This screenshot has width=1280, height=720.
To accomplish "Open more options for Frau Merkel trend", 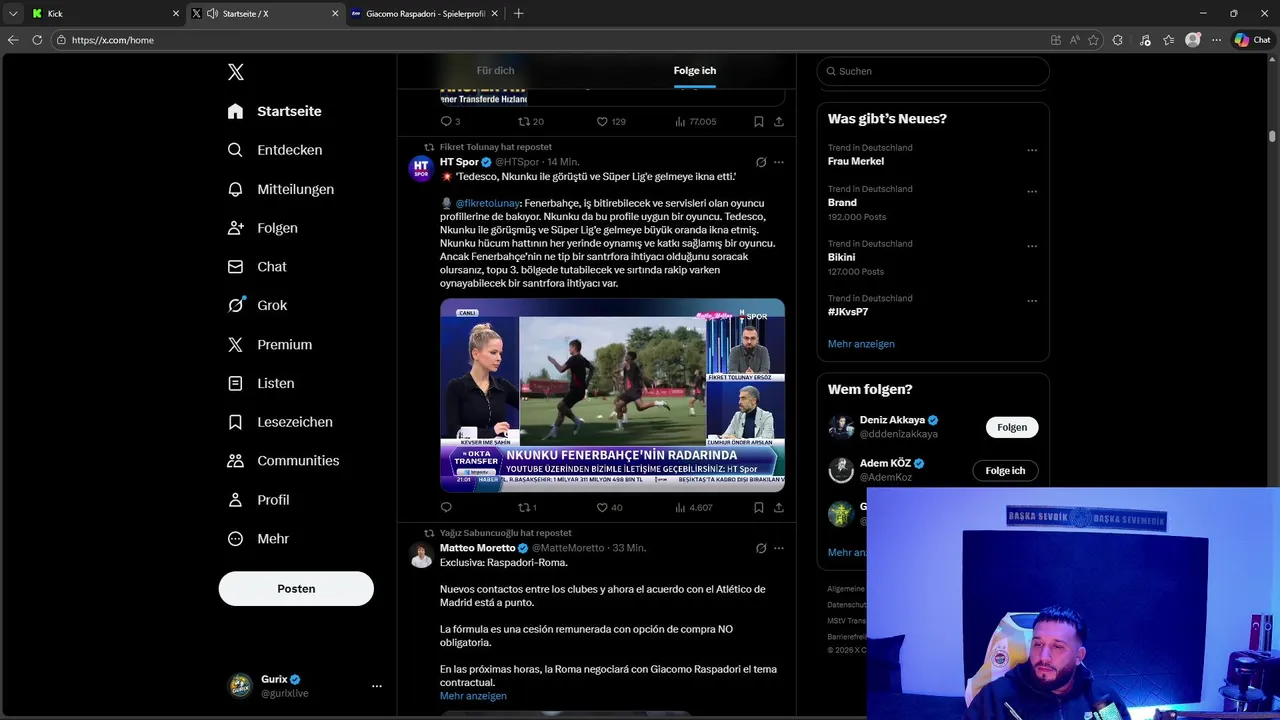I will [x=1032, y=150].
